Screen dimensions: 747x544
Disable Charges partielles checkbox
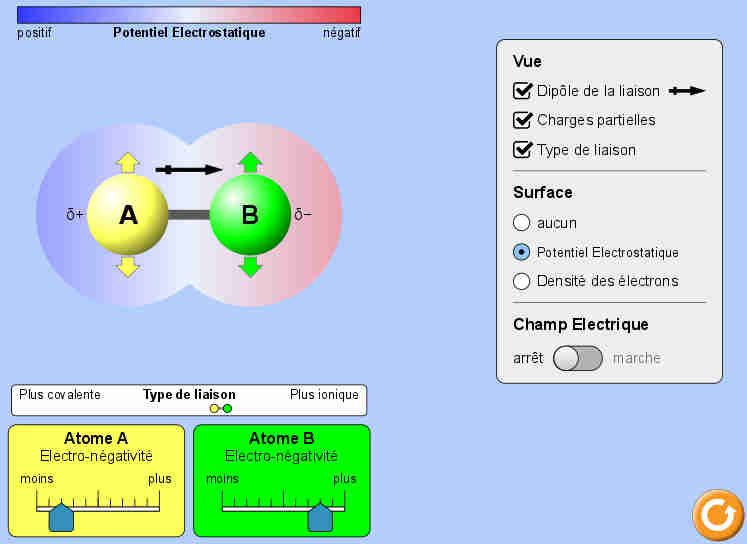click(x=522, y=120)
